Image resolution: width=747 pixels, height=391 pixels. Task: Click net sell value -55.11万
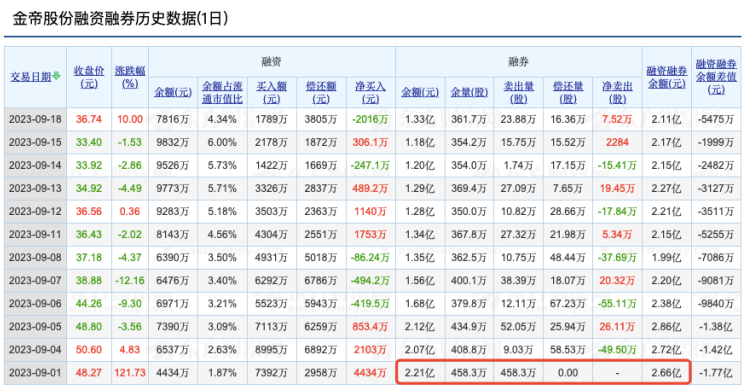tap(617, 303)
